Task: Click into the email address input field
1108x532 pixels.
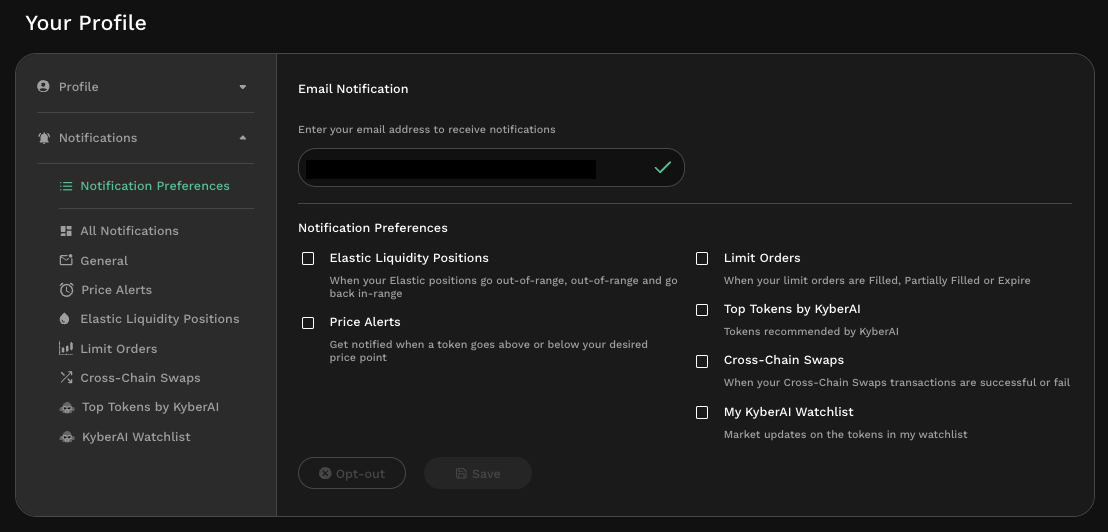Action: tap(470, 168)
